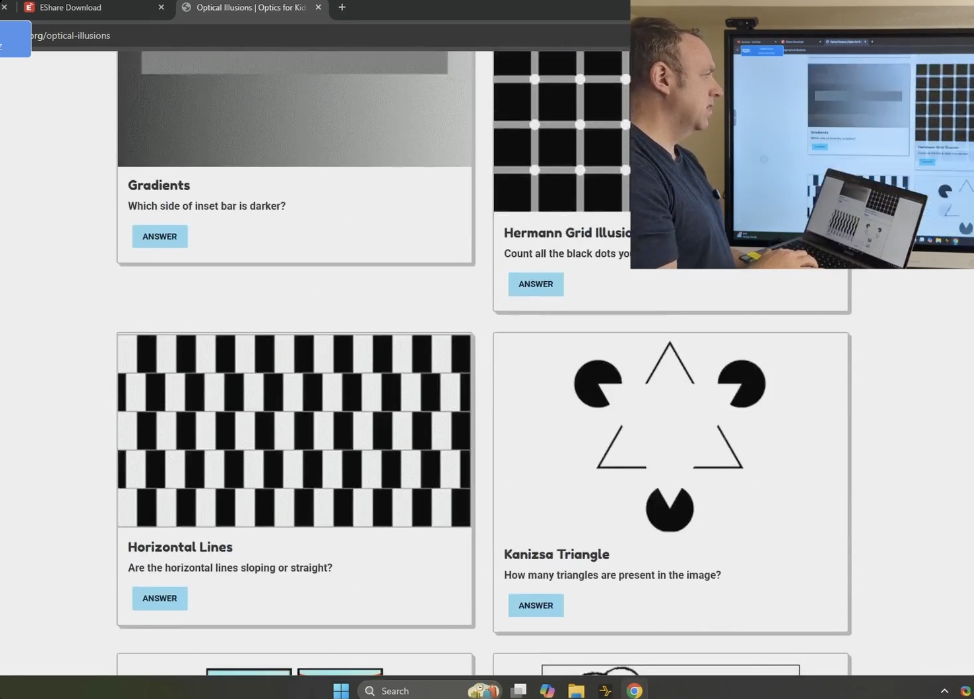Open the Windows Start menu
This screenshot has height=699, width=974.
coord(341,690)
